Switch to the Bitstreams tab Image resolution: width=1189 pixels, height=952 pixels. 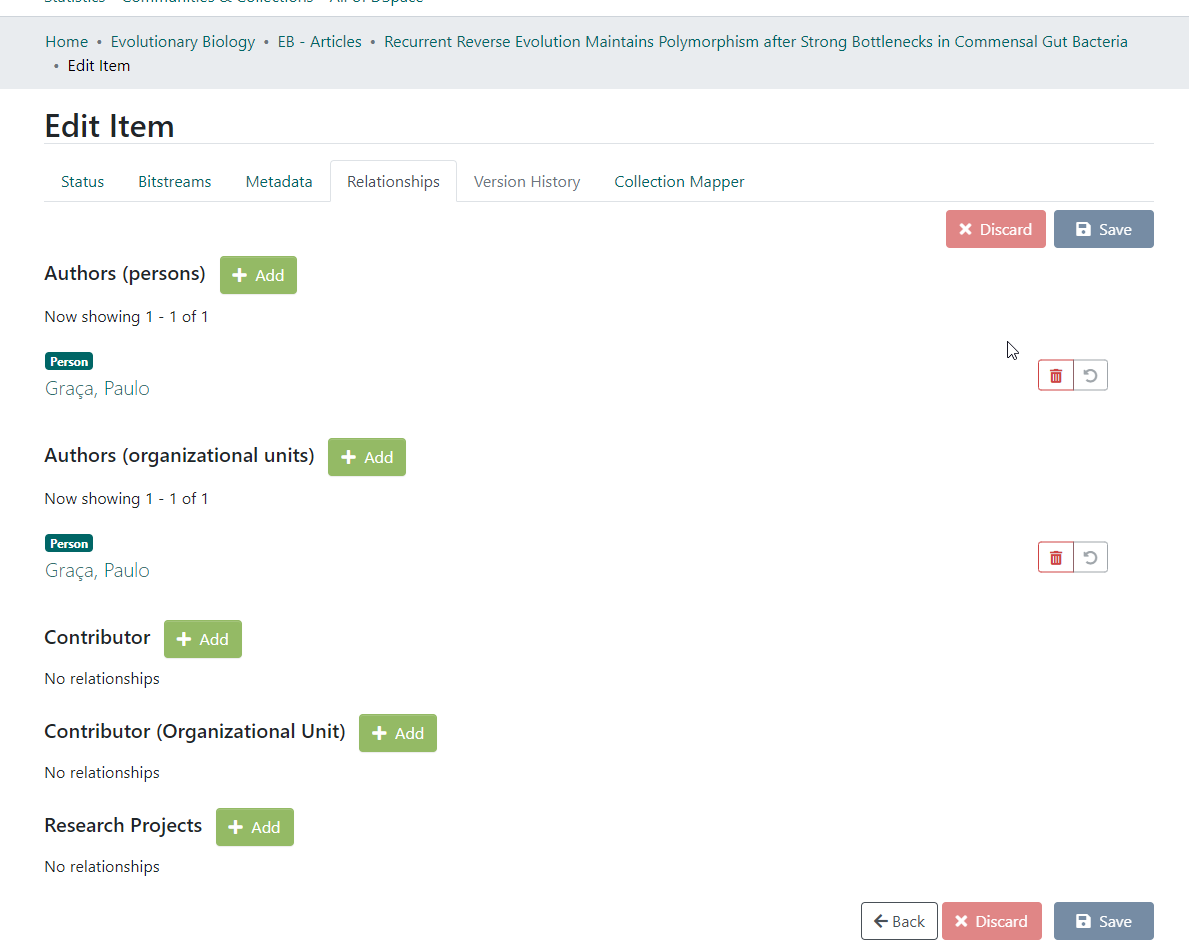(x=174, y=181)
